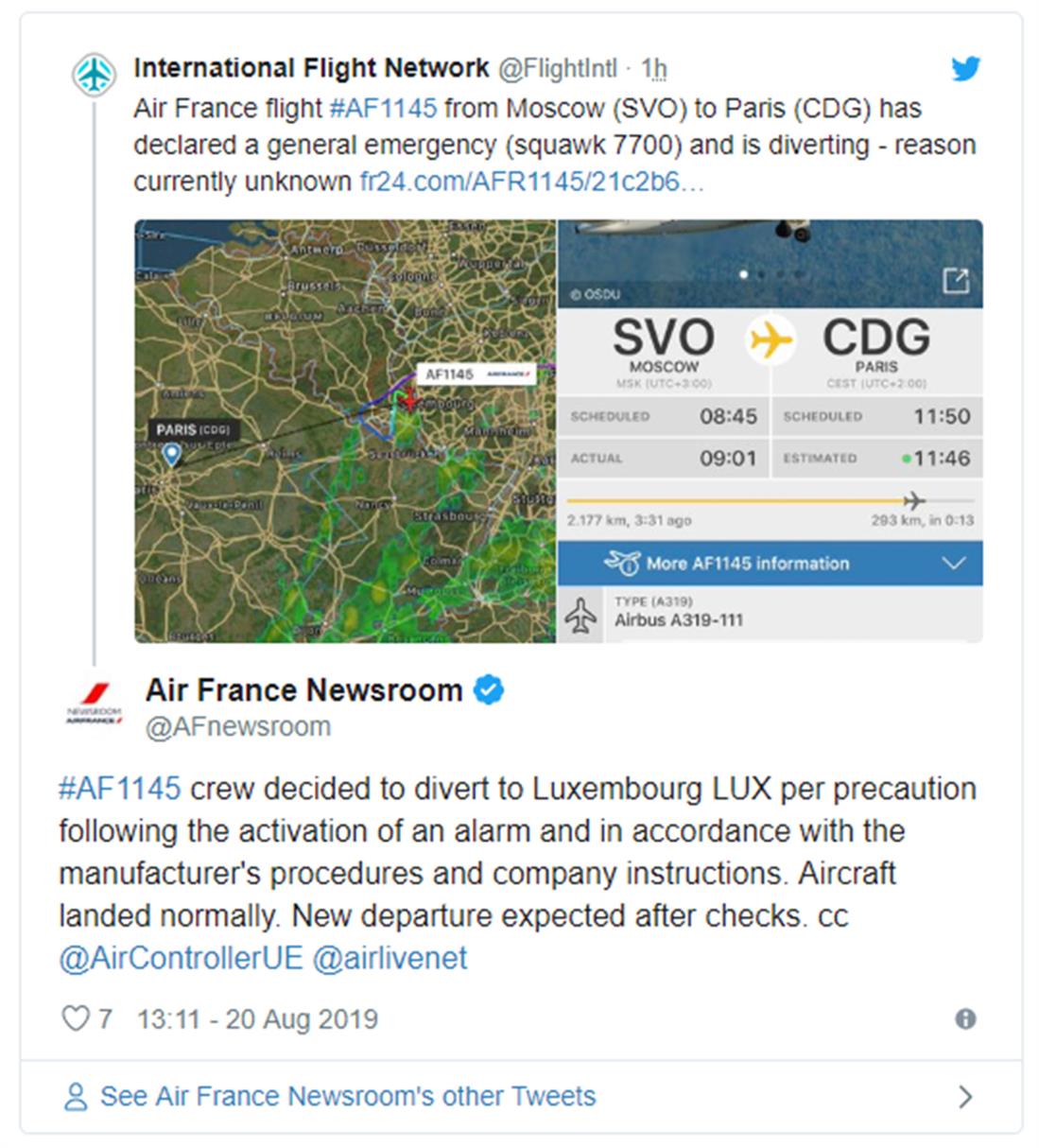Visit the @AirControllerUE mention
Screen dimensions: 1039x1148
click(x=181, y=958)
